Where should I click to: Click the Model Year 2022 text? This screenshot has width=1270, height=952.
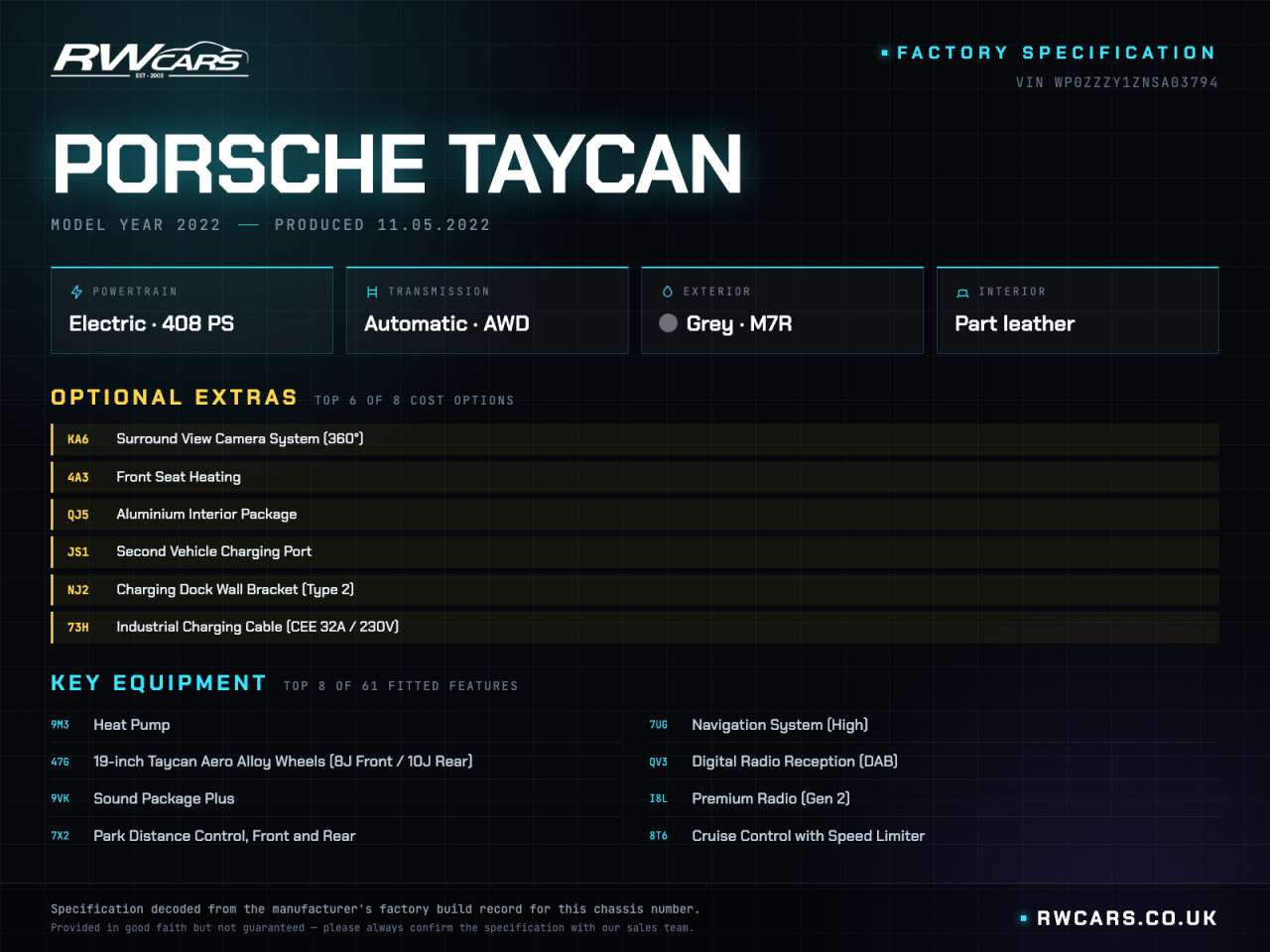click(x=136, y=225)
